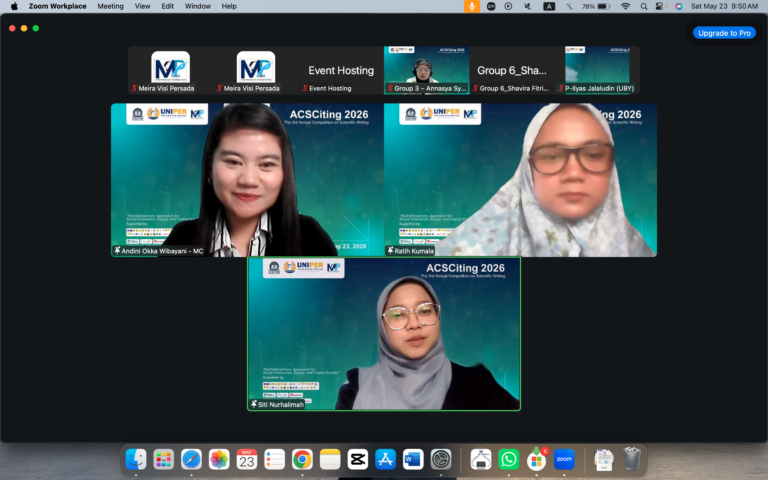The width and height of the screenshot is (768, 480).
Task: Open Control Center icon in menu bar
Action: click(660, 6)
